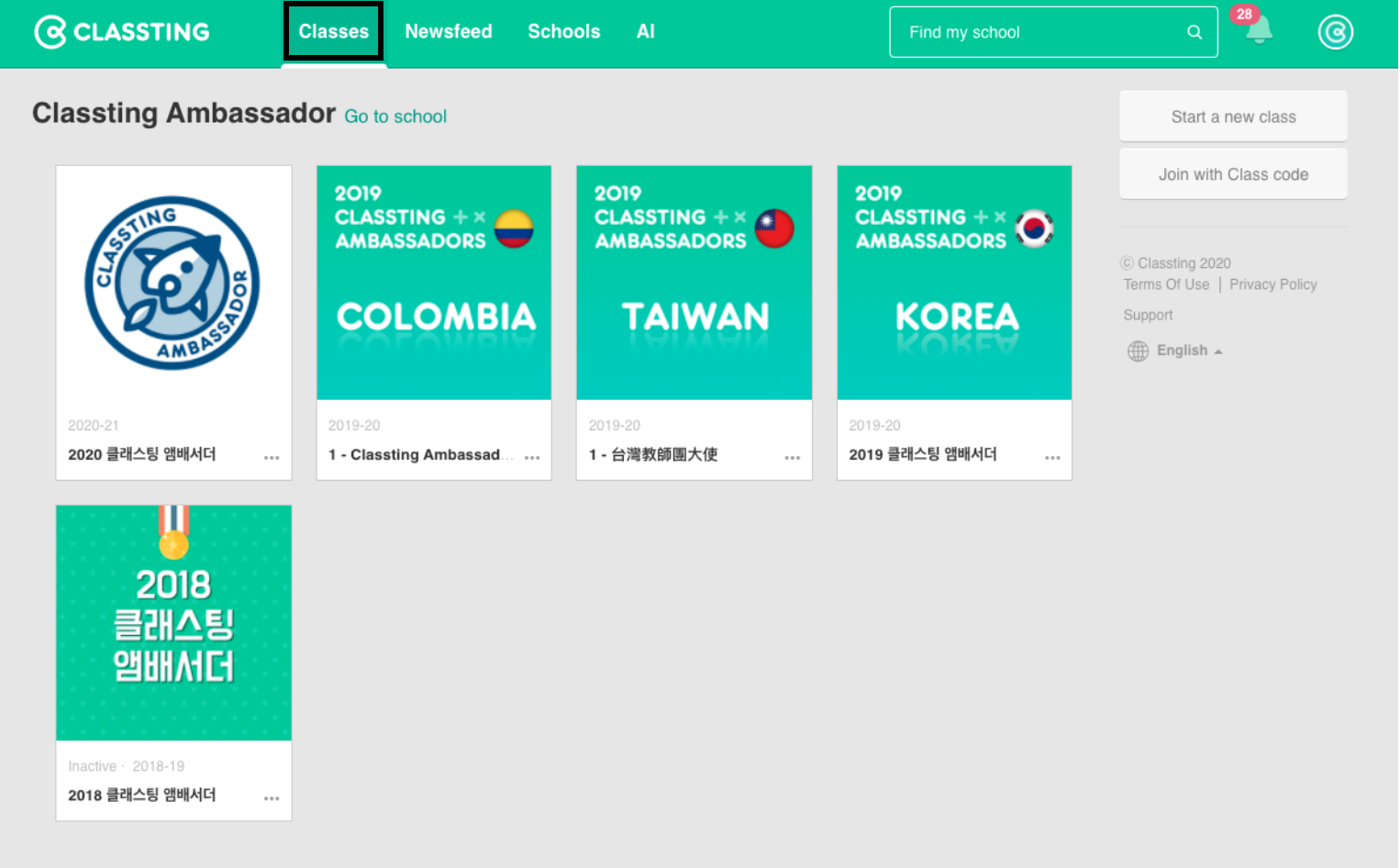Click the 1 - Classting Ambassad... class title
The height and width of the screenshot is (868, 1400).
pos(421,454)
